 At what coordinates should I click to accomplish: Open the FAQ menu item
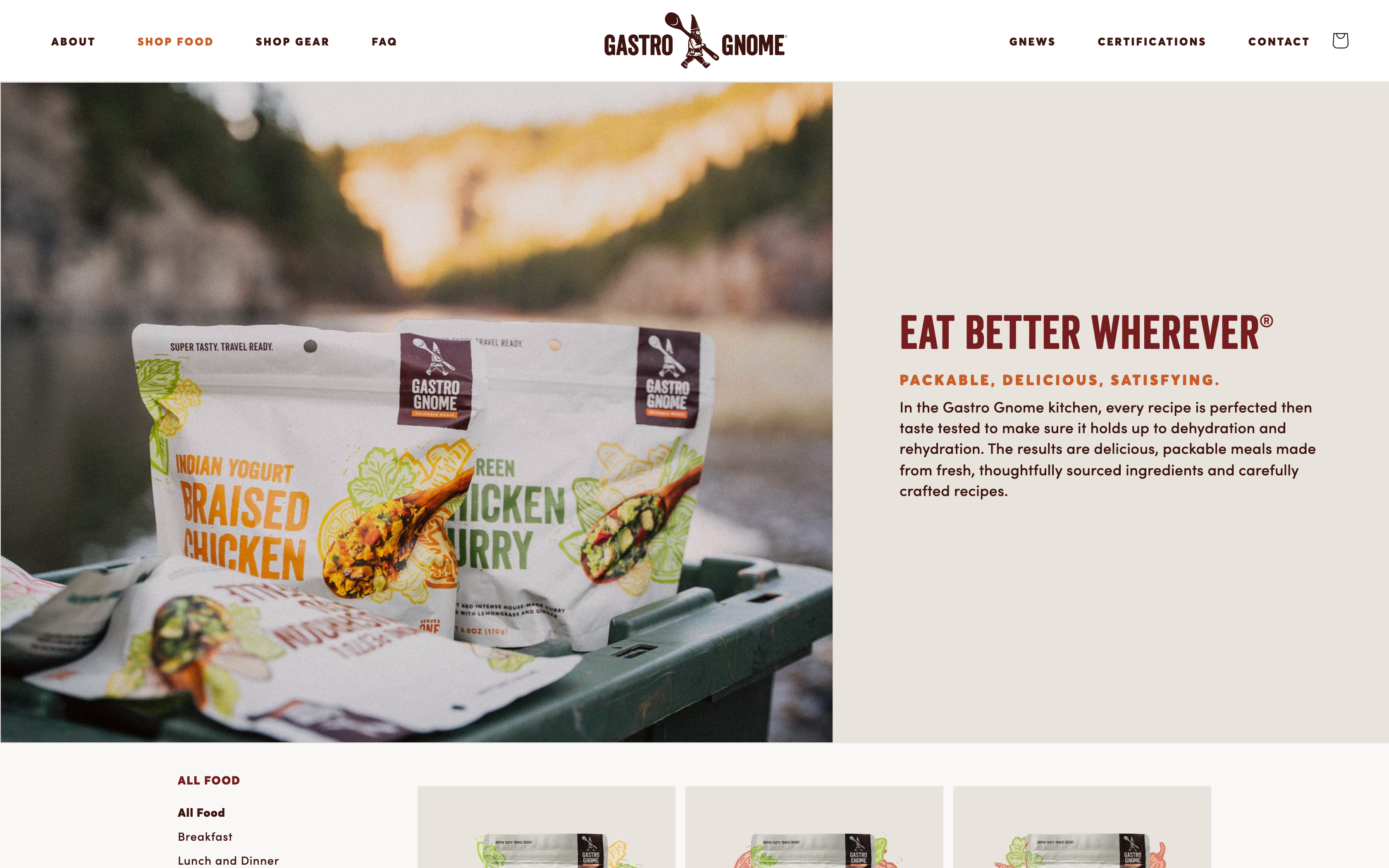pyautogui.click(x=384, y=40)
